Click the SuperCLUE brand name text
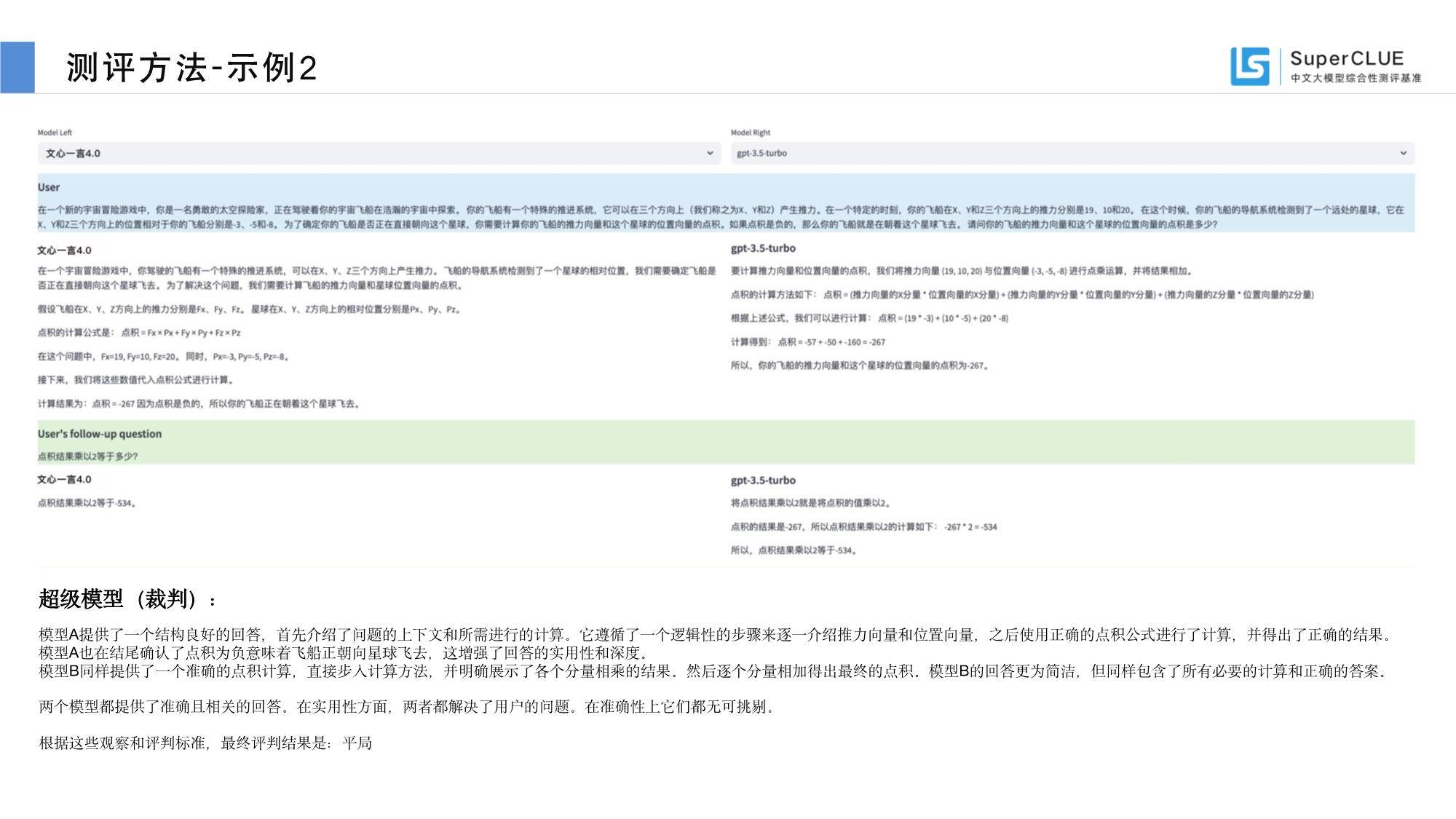1456x819 pixels. pos(1346,58)
